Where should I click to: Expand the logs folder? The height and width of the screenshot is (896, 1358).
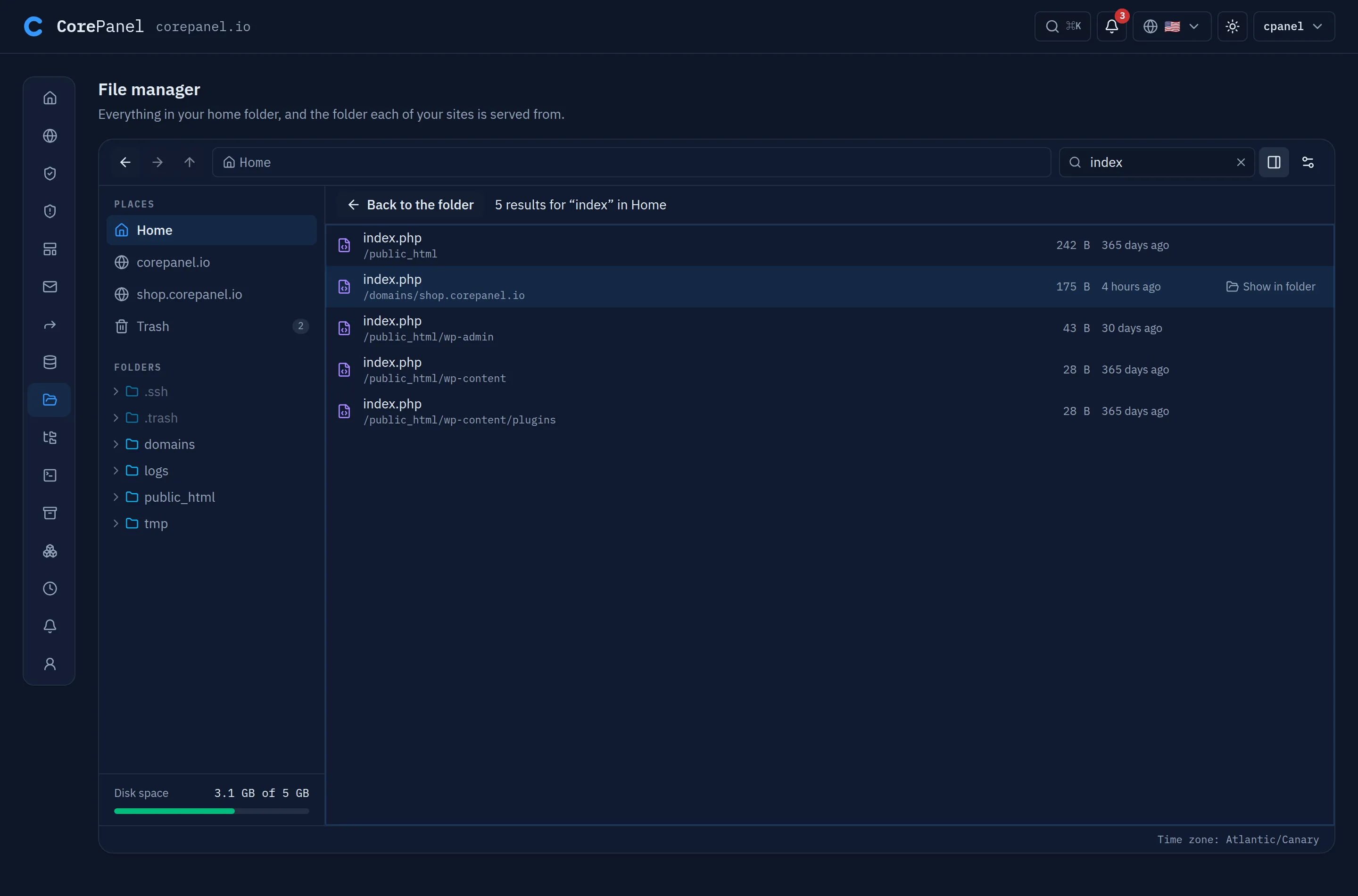tap(116, 470)
